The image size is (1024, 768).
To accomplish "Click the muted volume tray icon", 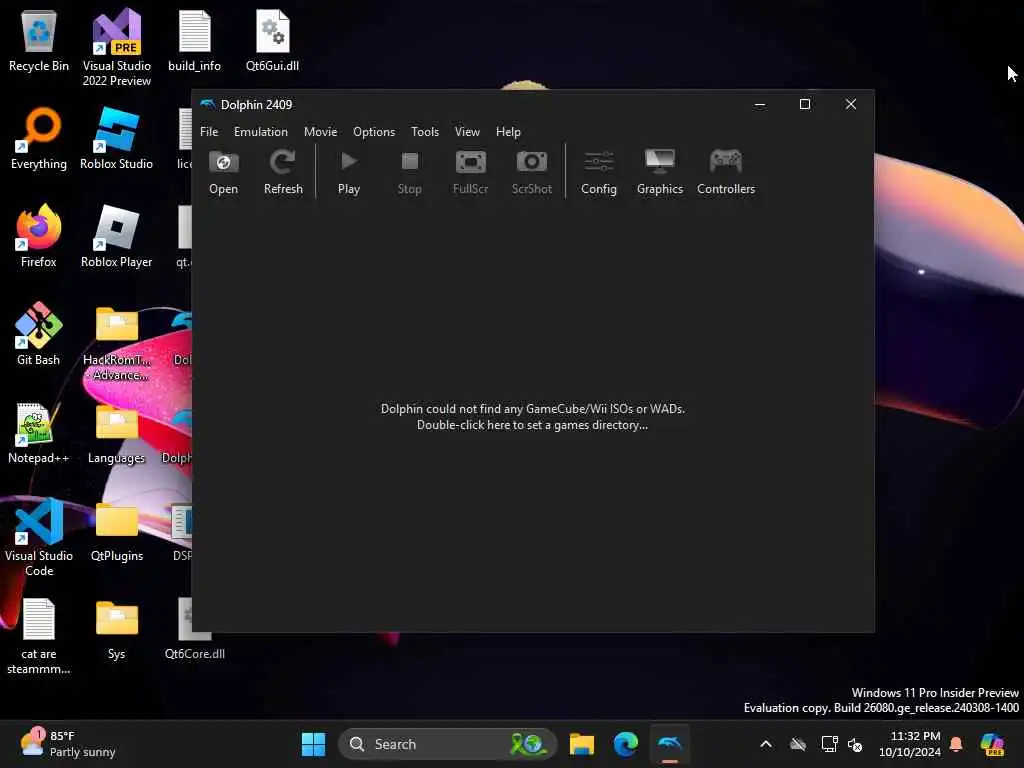I will (855, 744).
